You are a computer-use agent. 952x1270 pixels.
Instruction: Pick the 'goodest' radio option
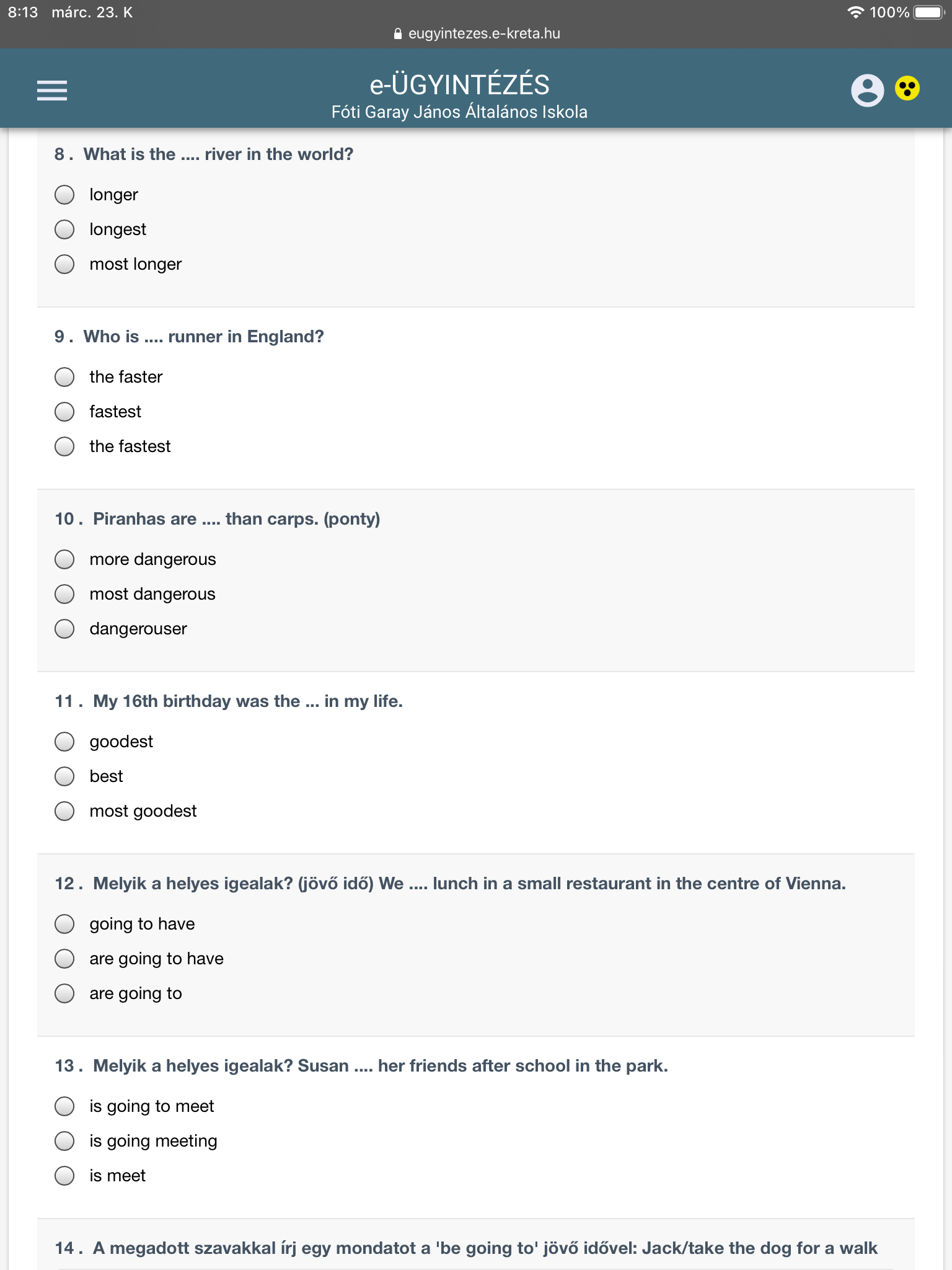pyautogui.click(x=64, y=742)
